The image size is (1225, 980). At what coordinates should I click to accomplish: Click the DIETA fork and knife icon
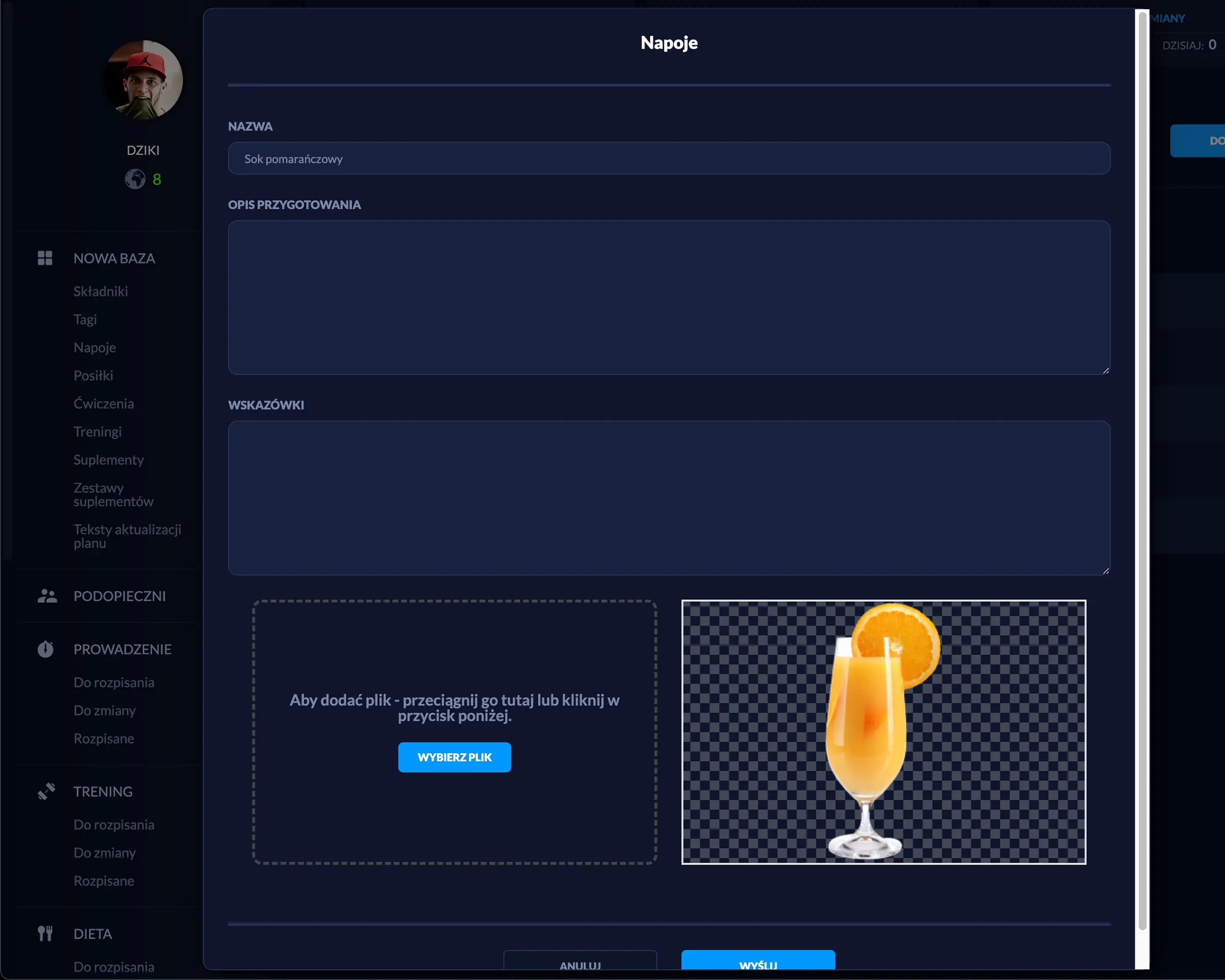tap(45, 934)
